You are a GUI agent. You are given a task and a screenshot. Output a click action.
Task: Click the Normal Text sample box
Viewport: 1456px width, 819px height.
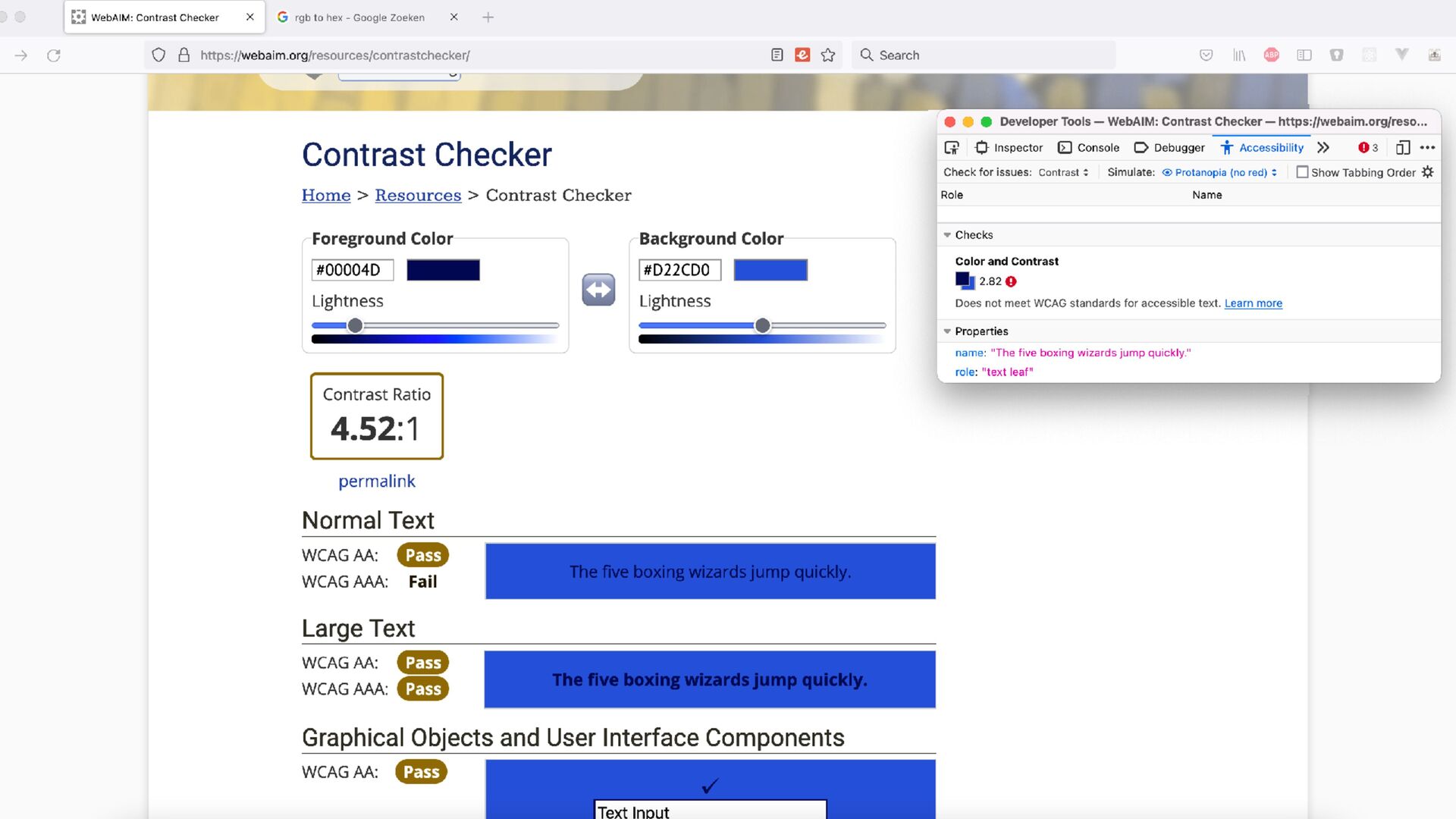(711, 571)
